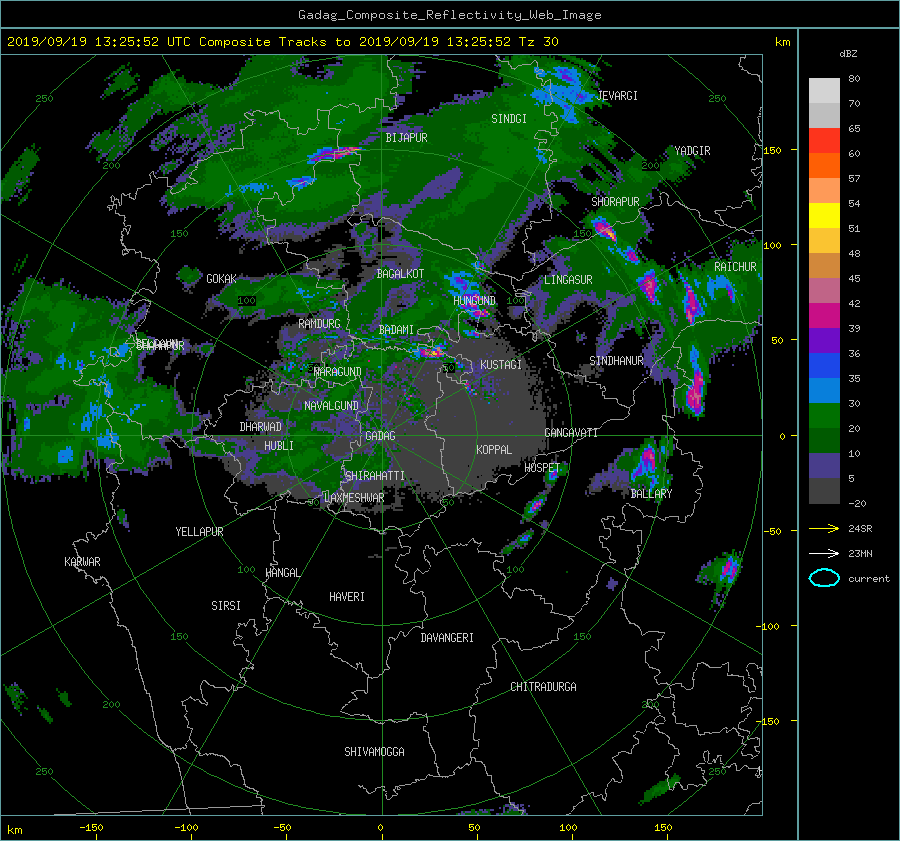900x841 pixels.
Task: Click the GADAG radar center label
Action: [380, 436]
